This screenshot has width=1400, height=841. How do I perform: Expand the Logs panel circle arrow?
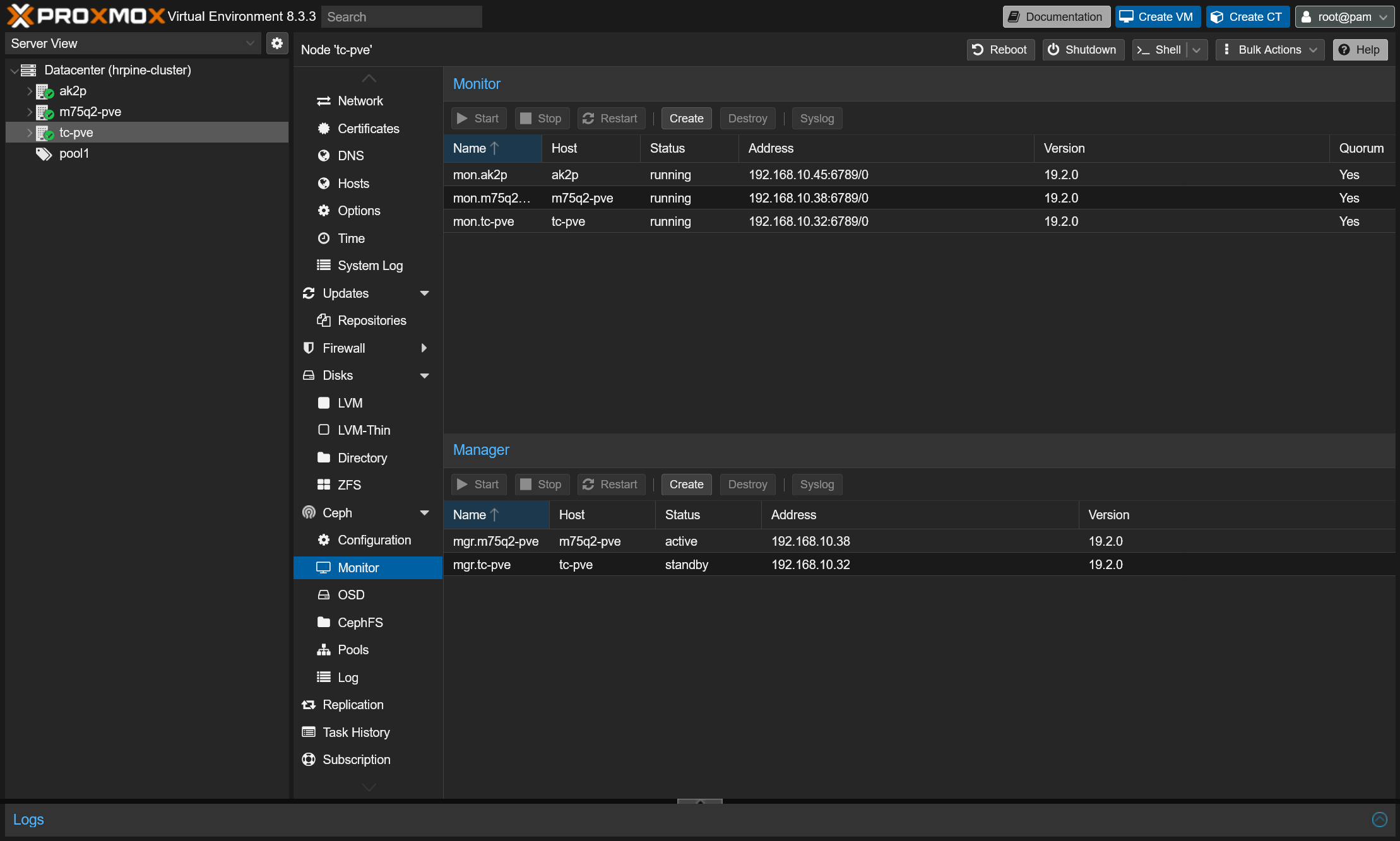coord(1380,820)
